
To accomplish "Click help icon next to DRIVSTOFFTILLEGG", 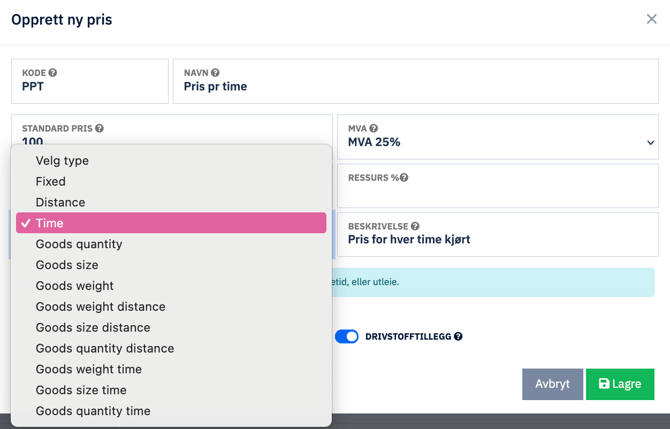I will pos(458,337).
